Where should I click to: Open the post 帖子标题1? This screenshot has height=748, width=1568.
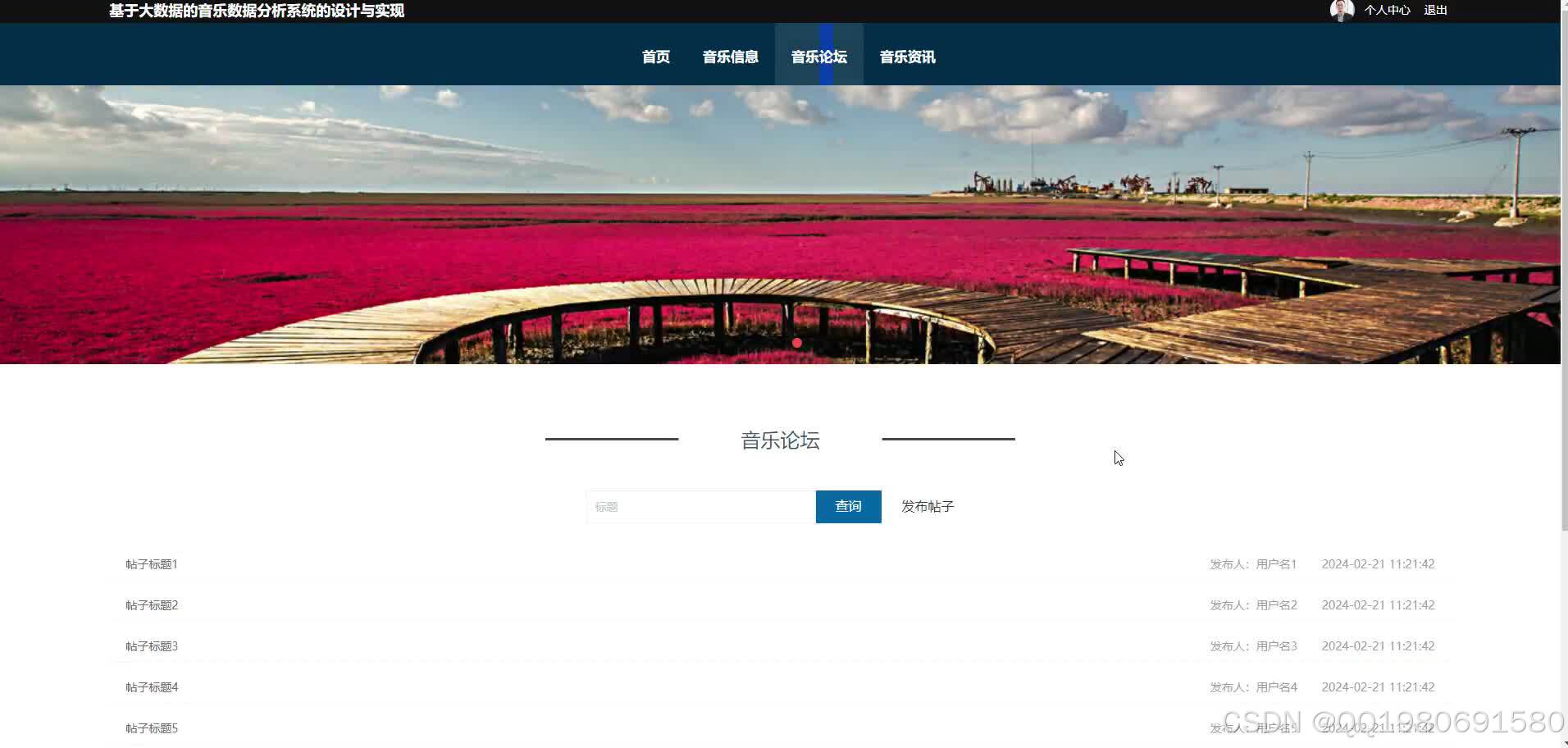151,563
